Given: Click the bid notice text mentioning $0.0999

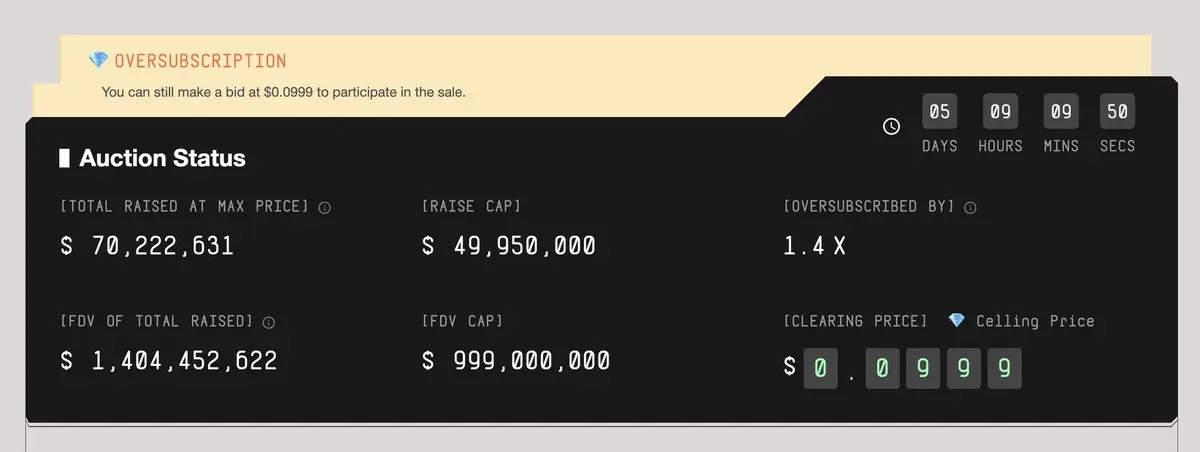Looking at the screenshot, I should (283, 92).
